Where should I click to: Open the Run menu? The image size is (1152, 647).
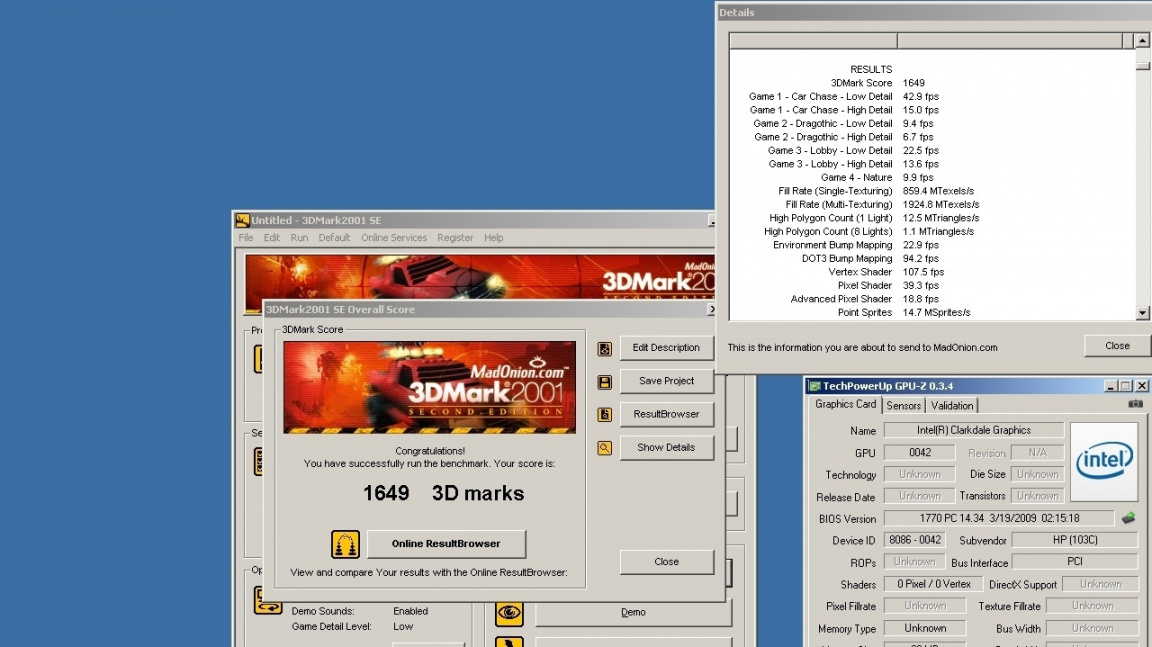pyautogui.click(x=299, y=238)
